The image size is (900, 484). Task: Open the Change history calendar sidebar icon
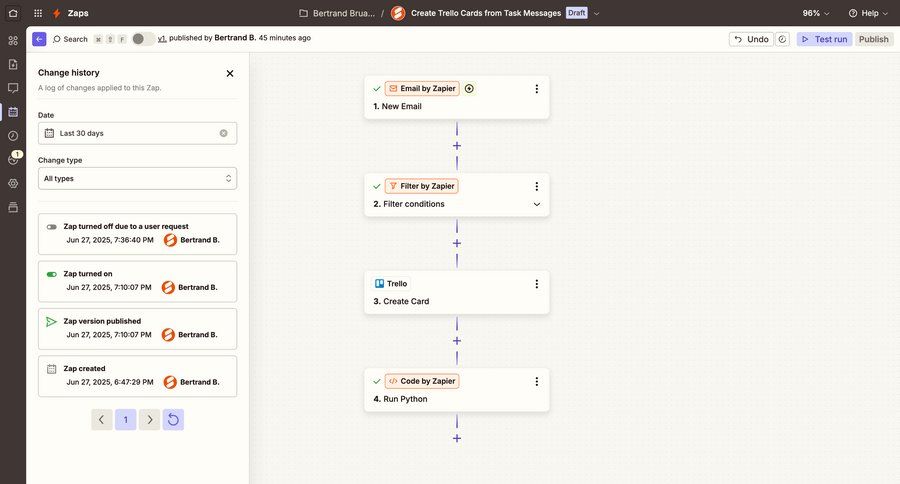(13, 112)
